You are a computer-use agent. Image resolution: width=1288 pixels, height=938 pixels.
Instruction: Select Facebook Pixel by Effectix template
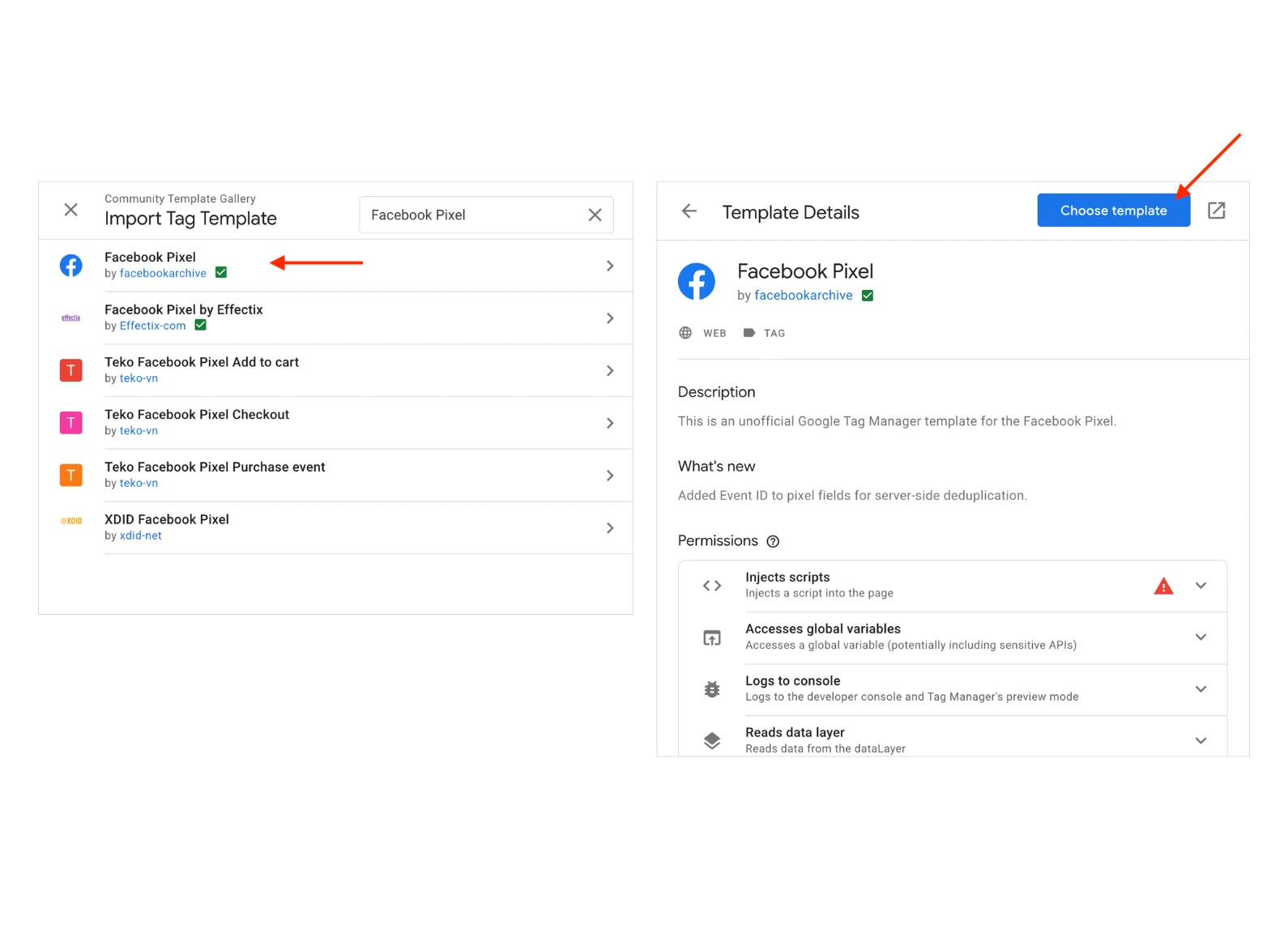tap(356, 318)
